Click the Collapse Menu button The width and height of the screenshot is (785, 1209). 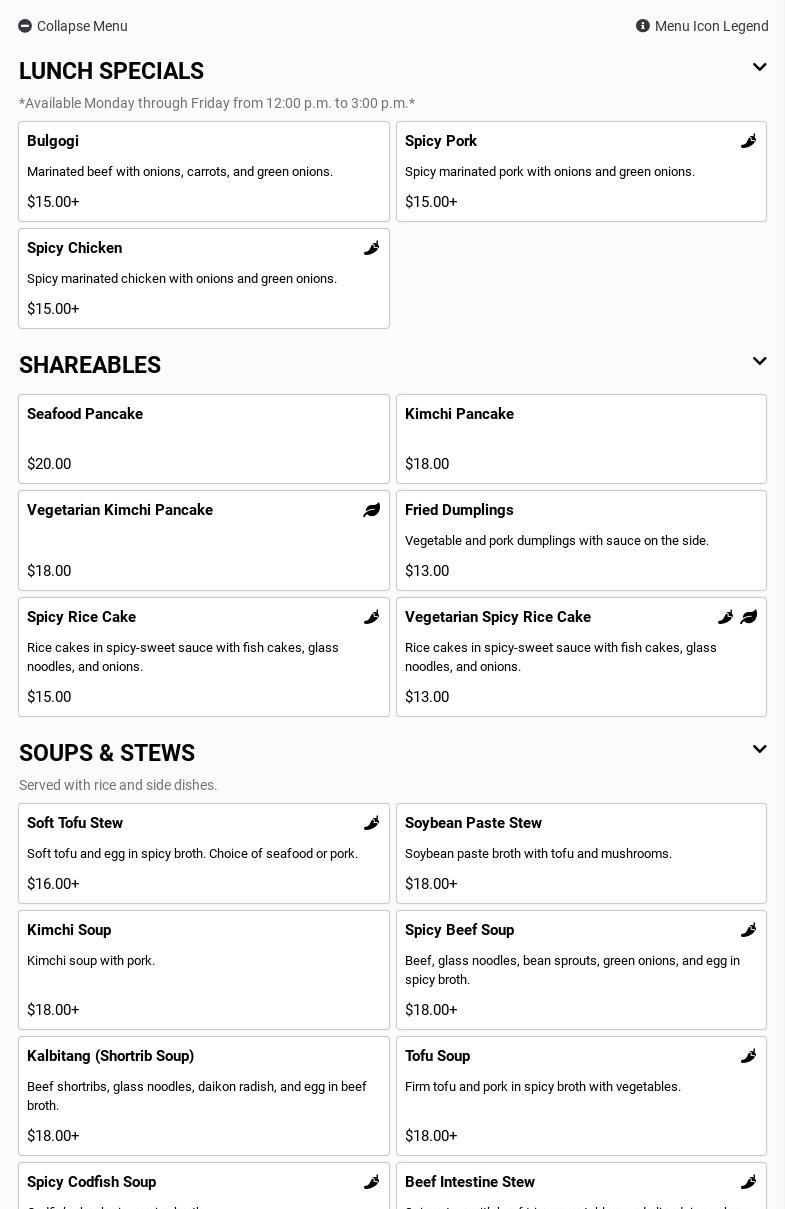pyautogui.click(x=73, y=26)
